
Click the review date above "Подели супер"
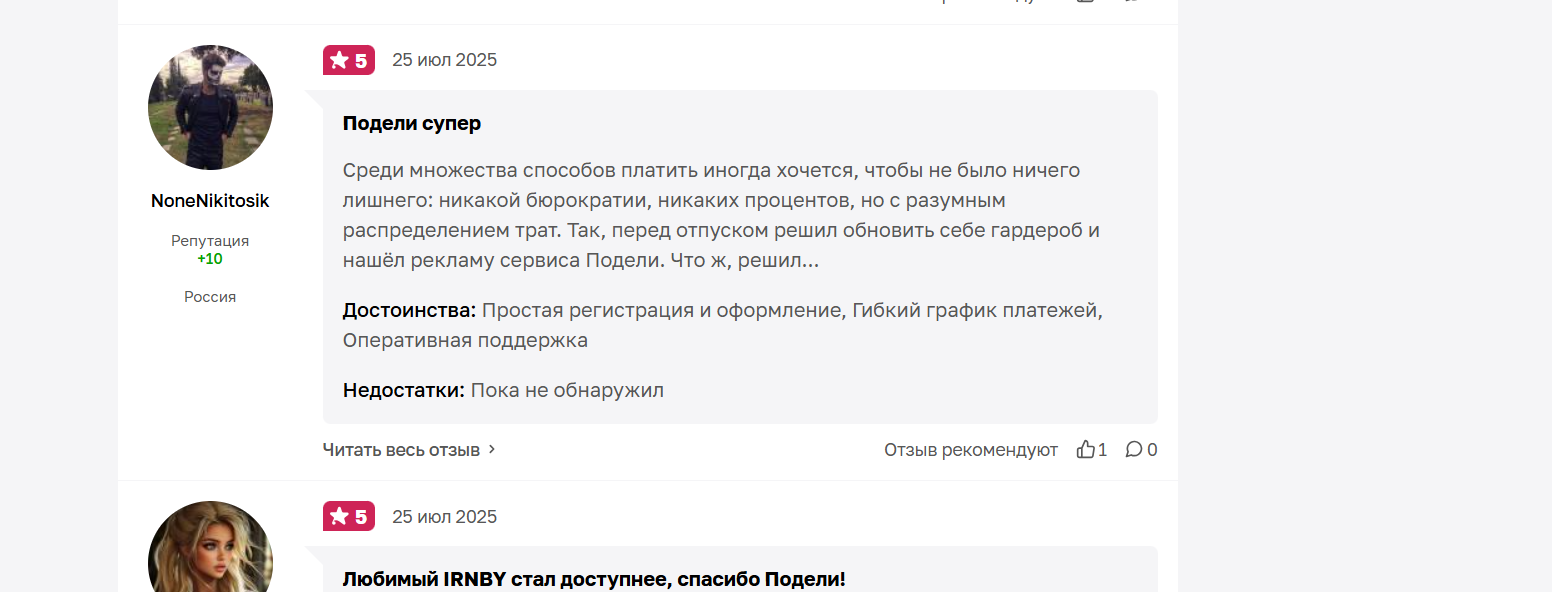[x=444, y=60]
